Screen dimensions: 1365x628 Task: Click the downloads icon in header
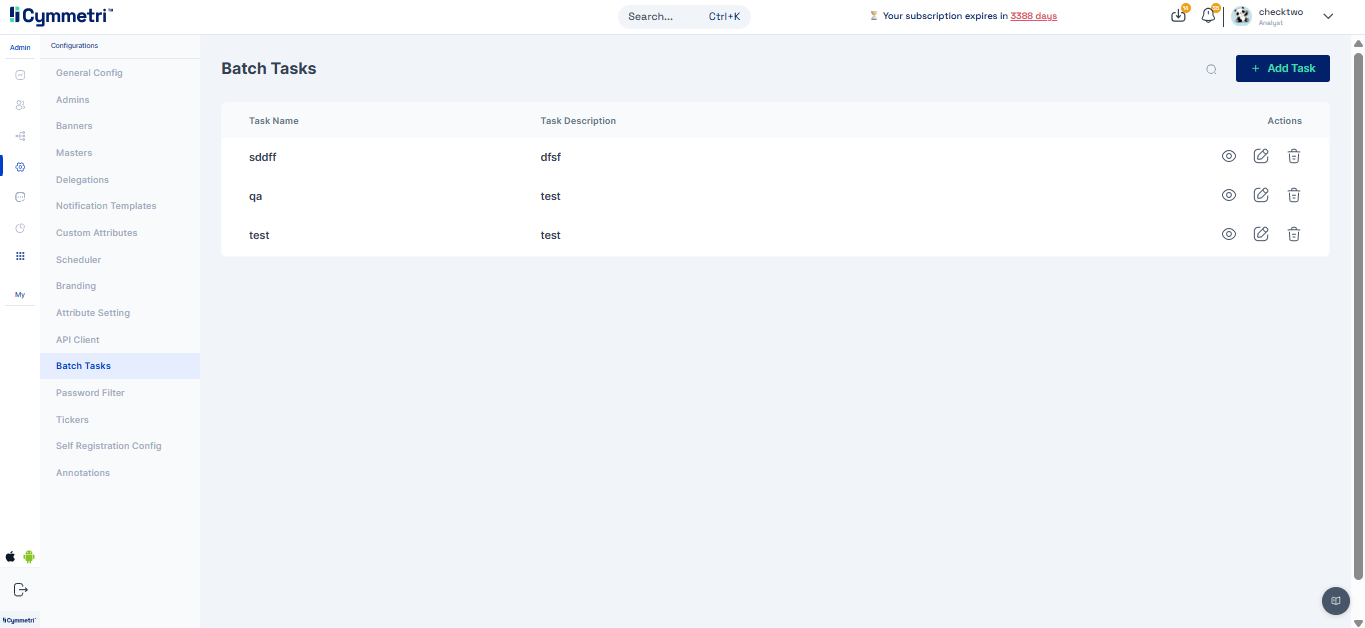[1178, 16]
